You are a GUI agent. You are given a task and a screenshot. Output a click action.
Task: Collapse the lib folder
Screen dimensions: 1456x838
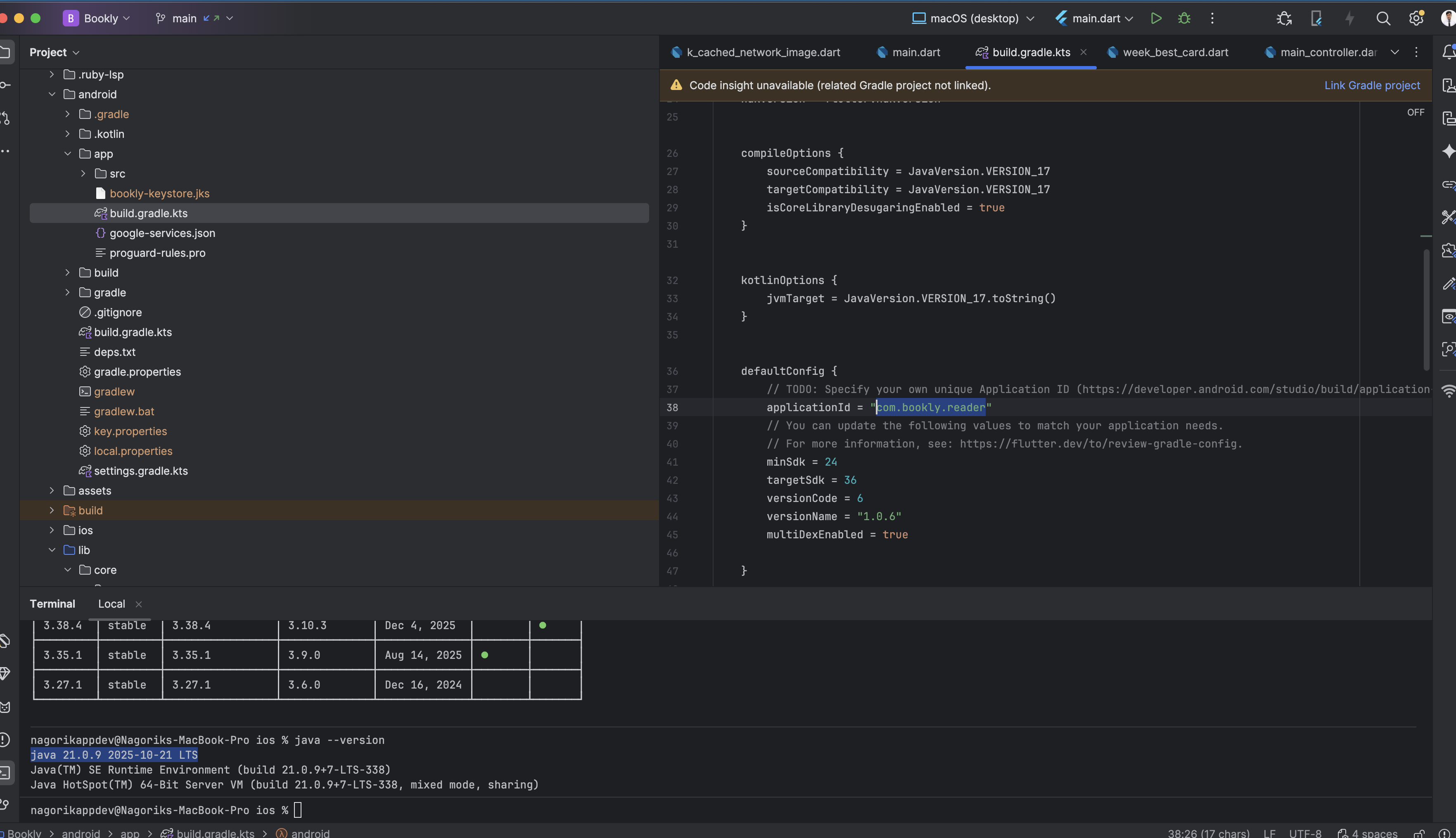(x=52, y=550)
